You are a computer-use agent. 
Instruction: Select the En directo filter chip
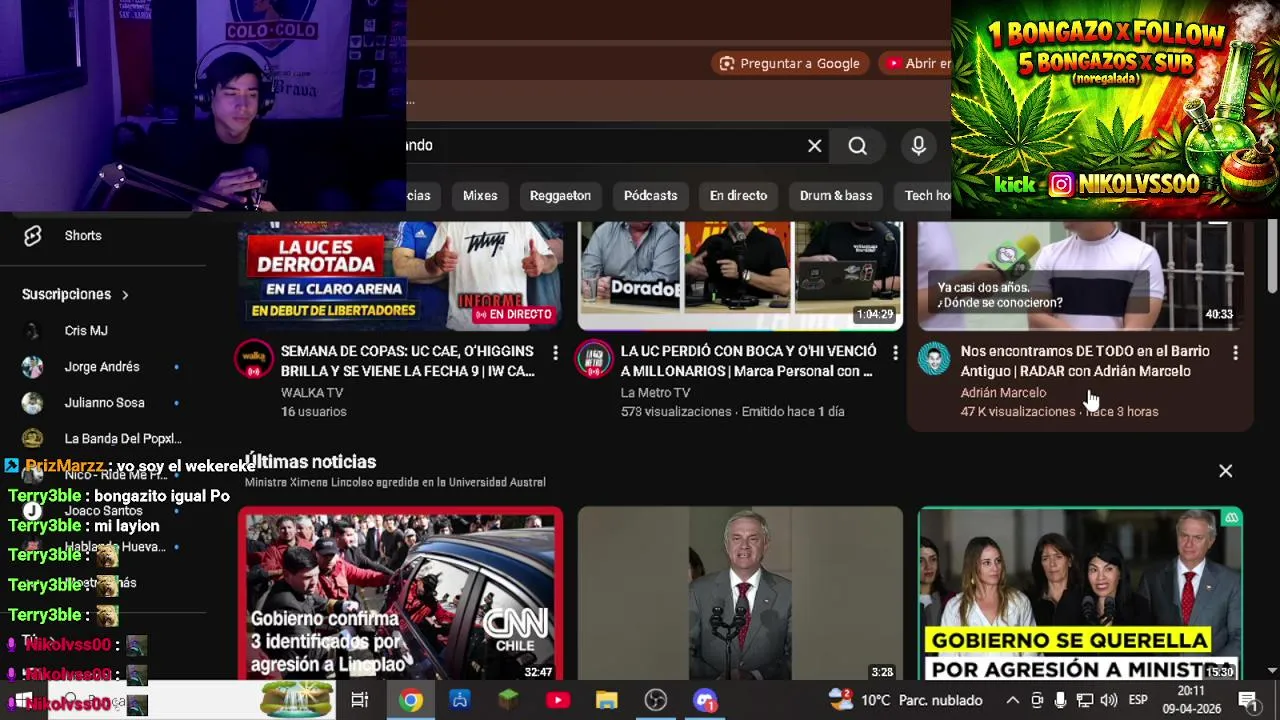click(739, 196)
